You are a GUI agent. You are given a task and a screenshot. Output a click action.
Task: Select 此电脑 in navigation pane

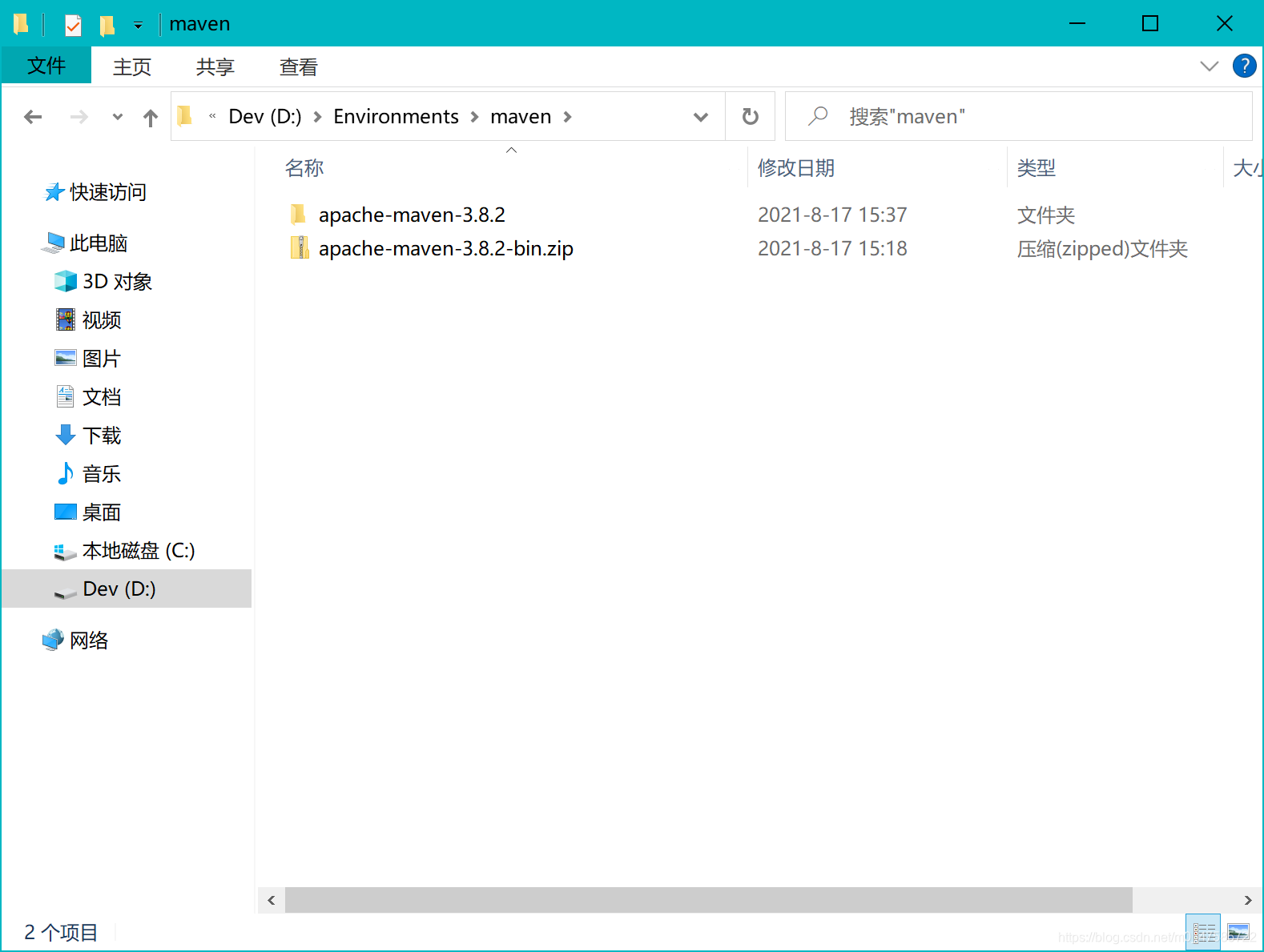tap(99, 243)
